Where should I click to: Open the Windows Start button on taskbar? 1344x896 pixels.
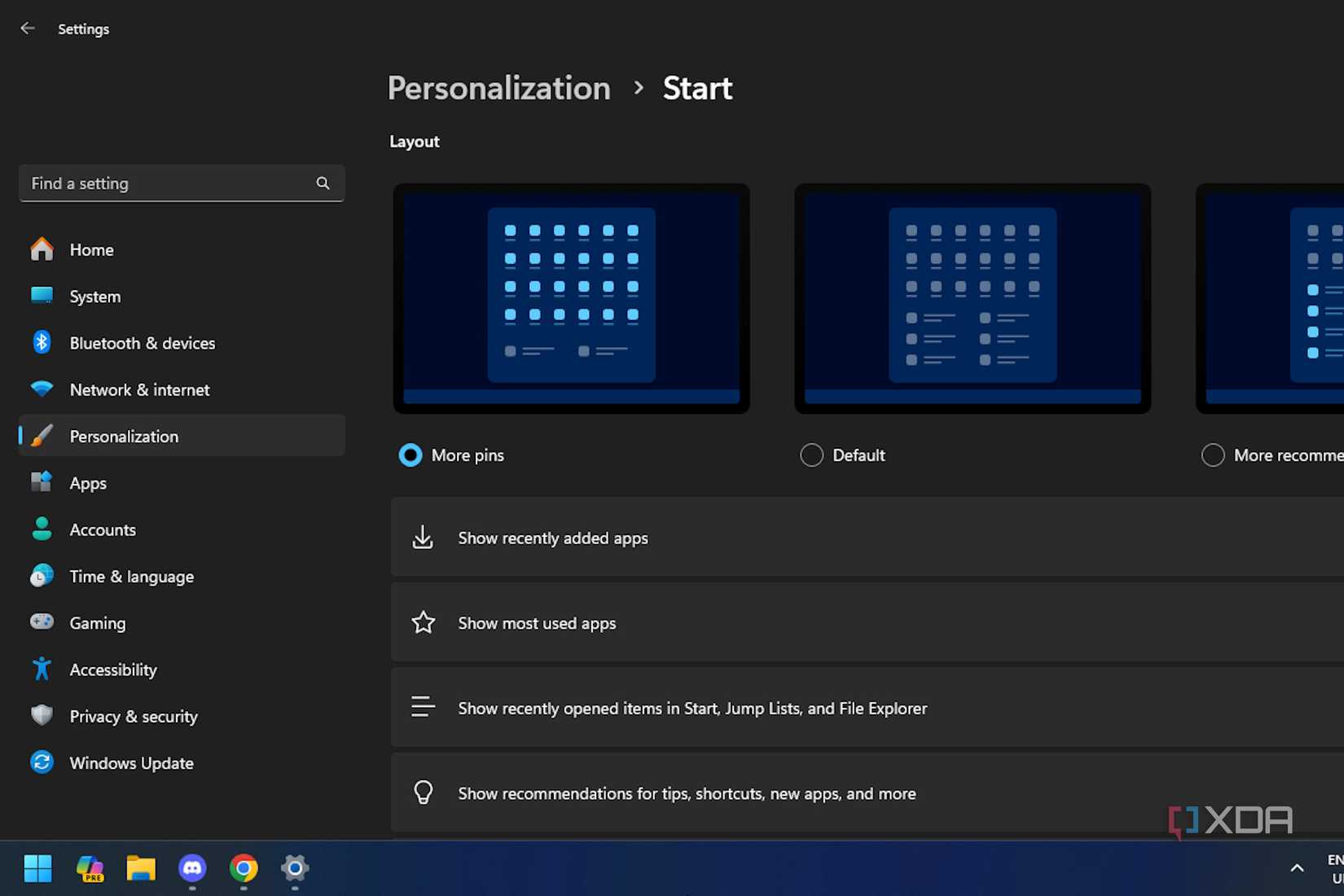pos(37,868)
